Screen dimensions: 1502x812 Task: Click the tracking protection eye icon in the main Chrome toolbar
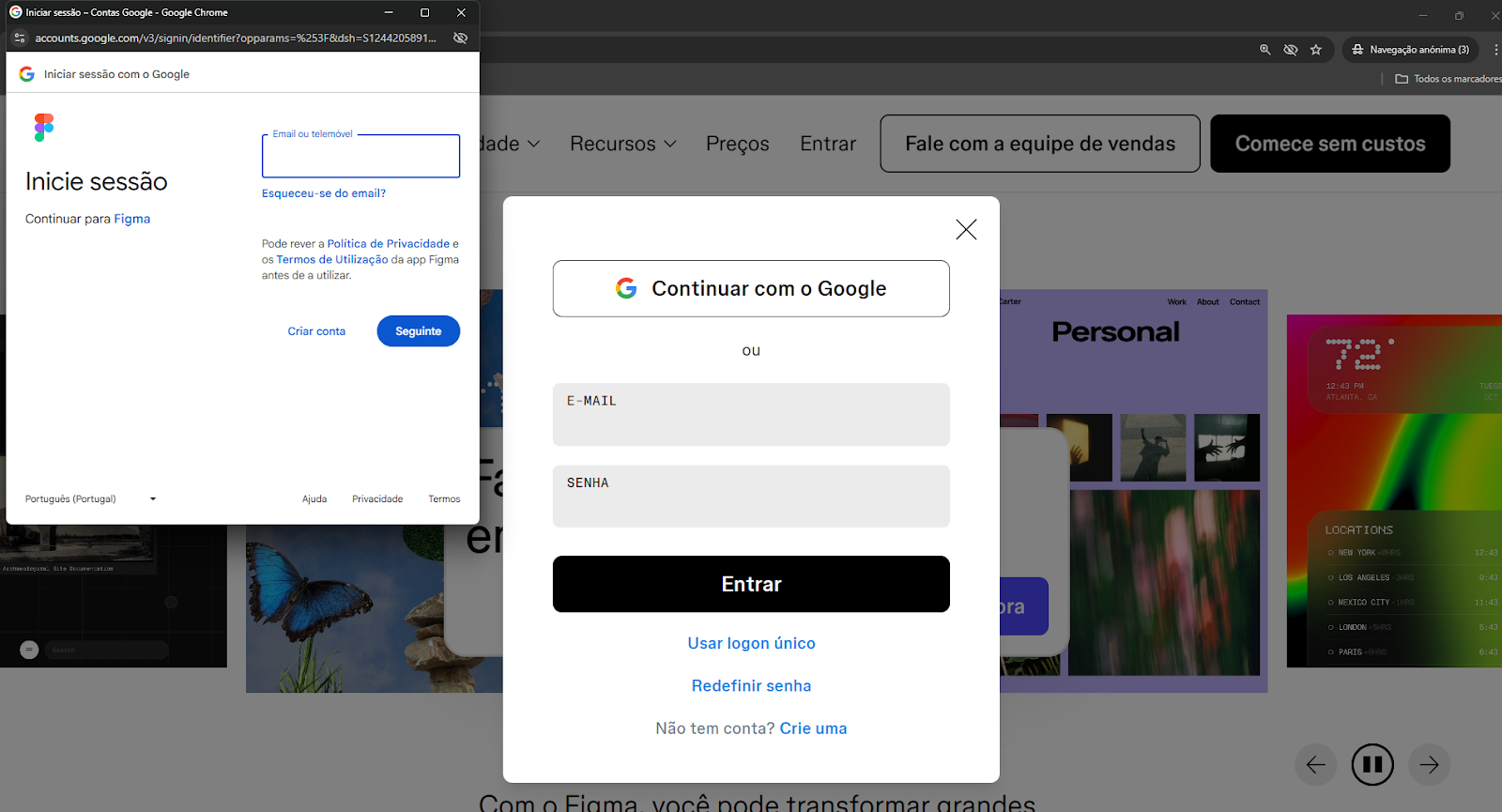(x=1291, y=50)
